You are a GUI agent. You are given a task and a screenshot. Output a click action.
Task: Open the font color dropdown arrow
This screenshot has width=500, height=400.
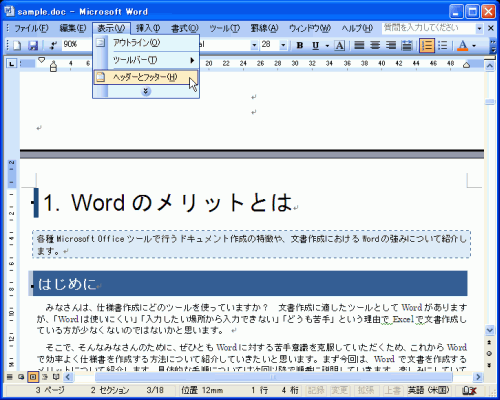(474, 45)
